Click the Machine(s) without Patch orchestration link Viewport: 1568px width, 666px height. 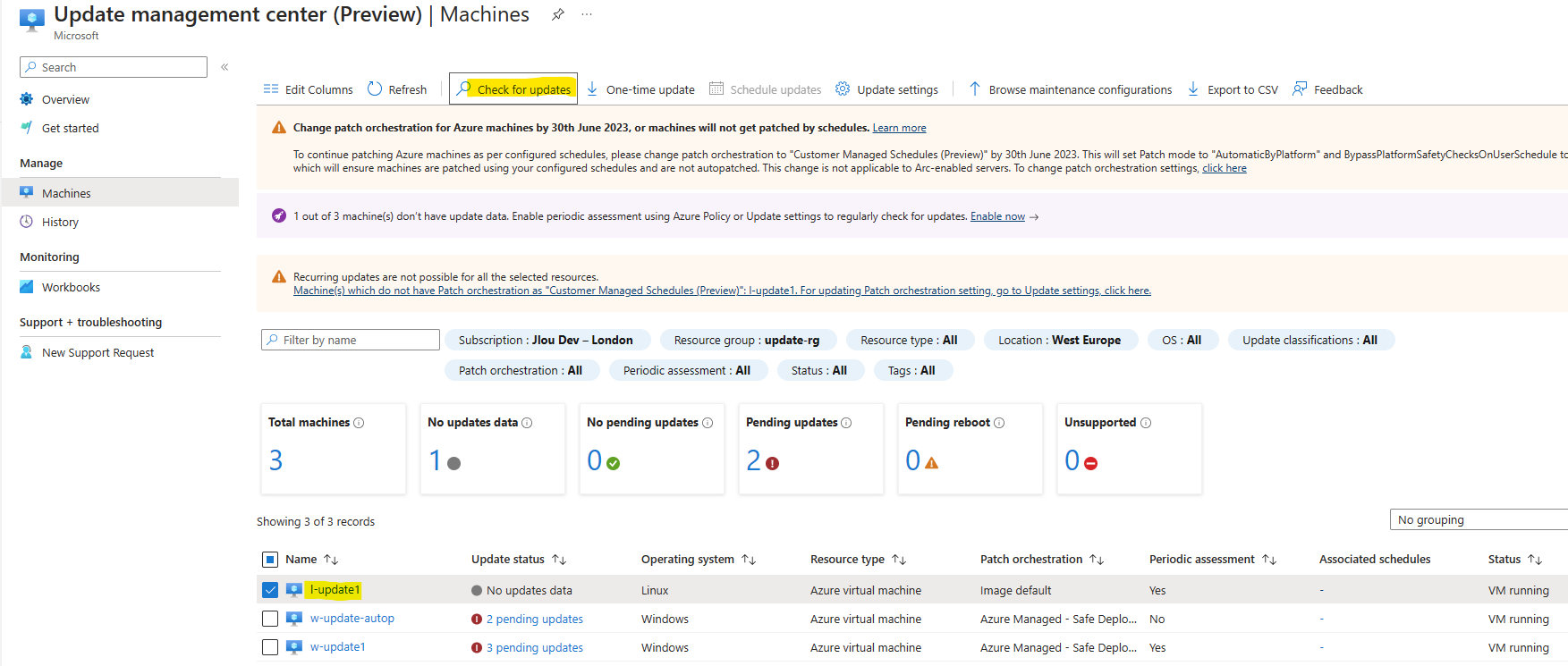pos(722,291)
